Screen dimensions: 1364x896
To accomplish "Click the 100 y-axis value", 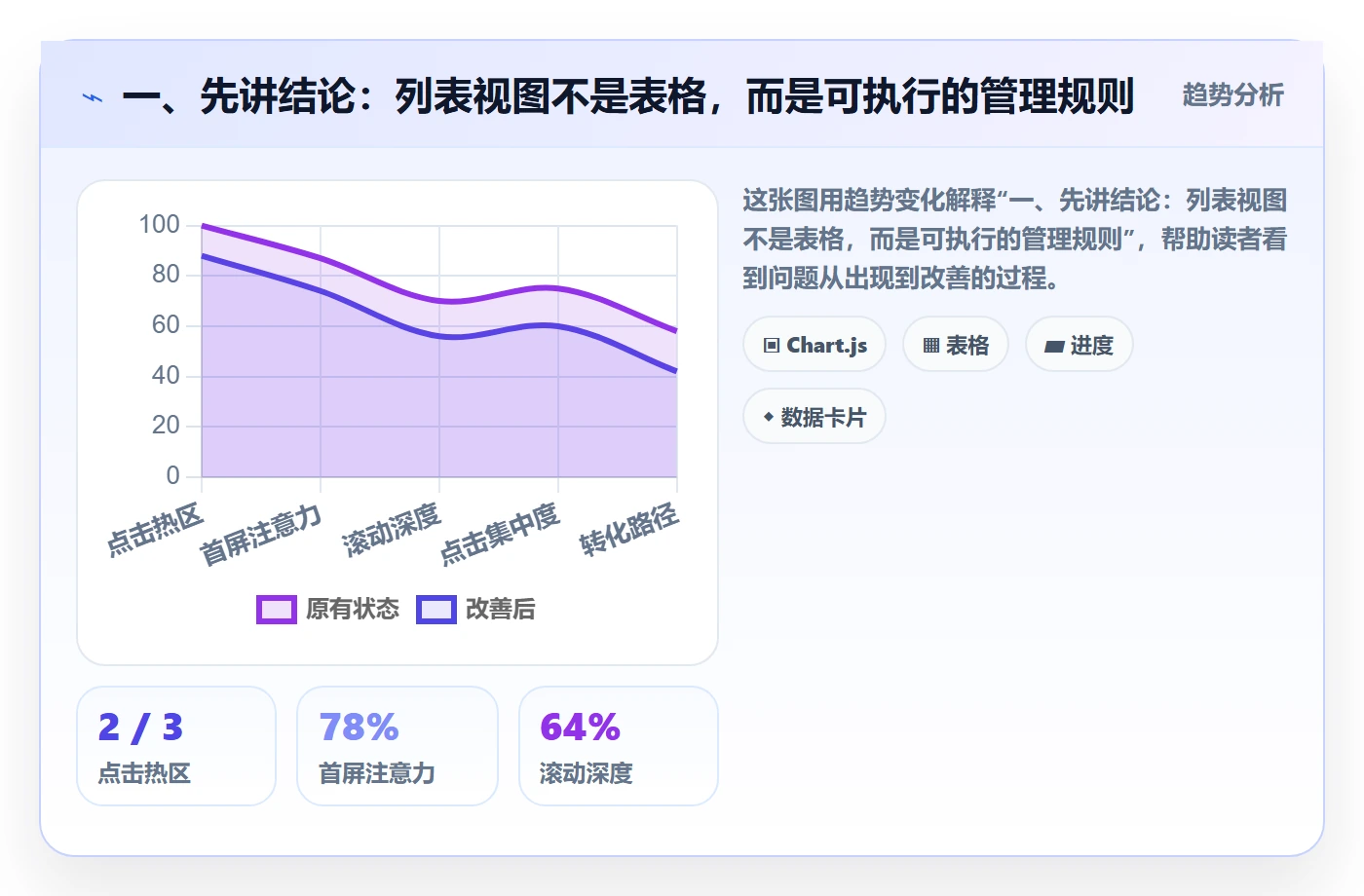I will [x=159, y=225].
